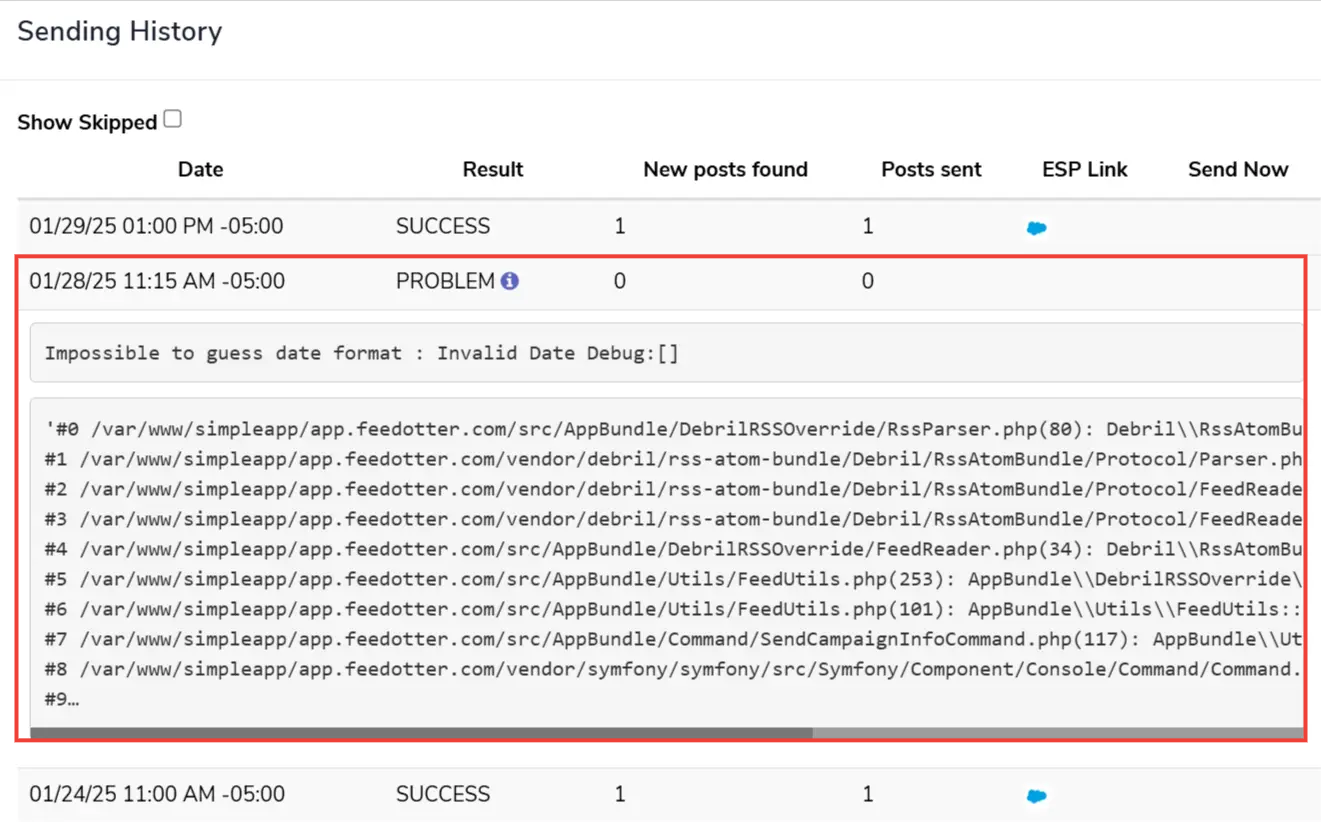The height and width of the screenshot is (822, 1321).
Task: Open Salesforce ESP link for 01/29/25 send
Action: 1037,228
